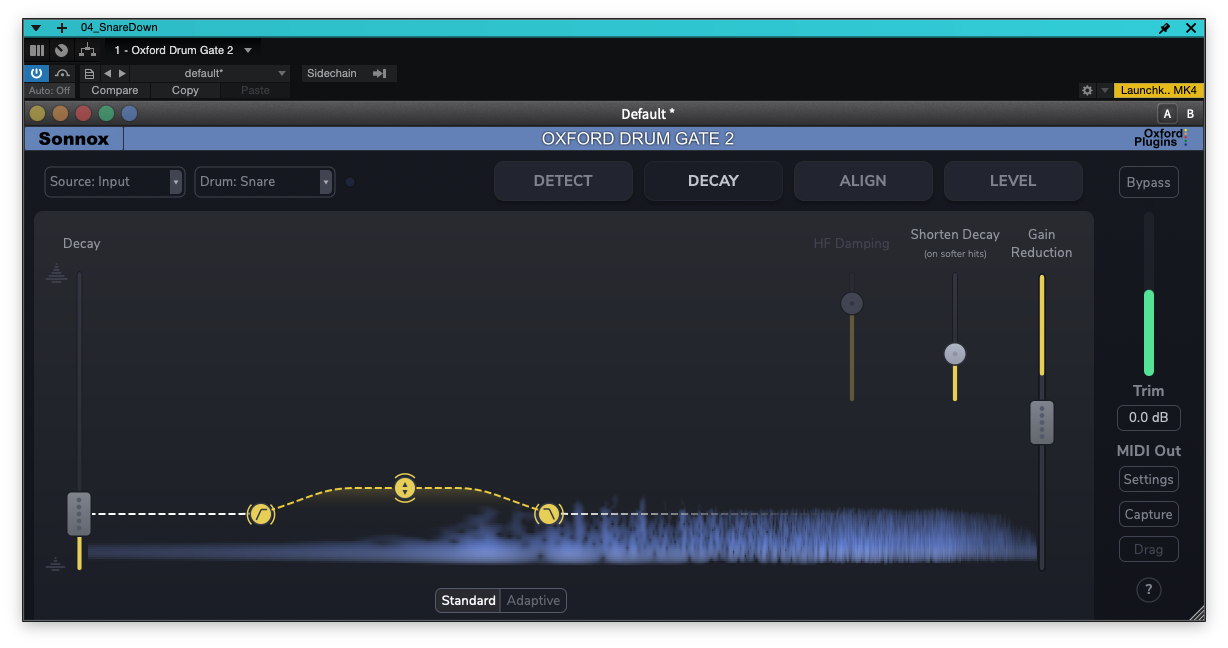Switch to the LEVEL tab
The width and height of the screenshot is (1228, 648).
1013,181
